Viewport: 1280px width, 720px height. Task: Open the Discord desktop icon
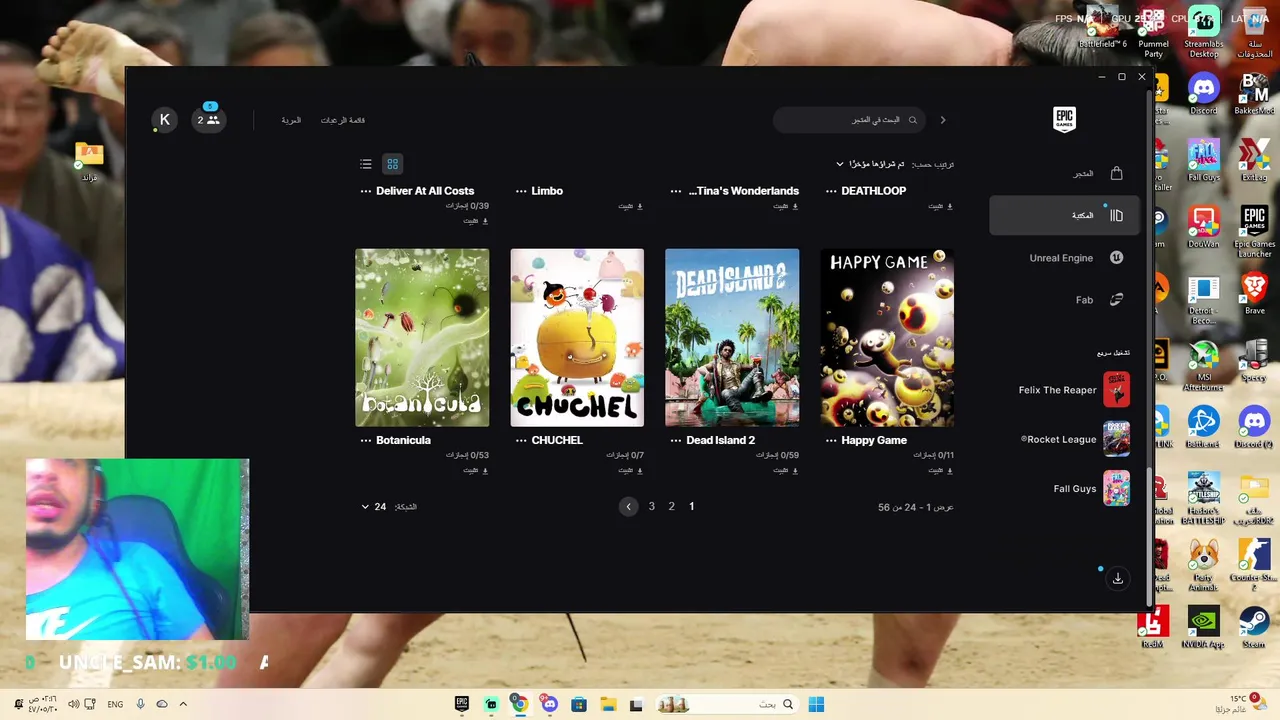[x=1204, y=93]
